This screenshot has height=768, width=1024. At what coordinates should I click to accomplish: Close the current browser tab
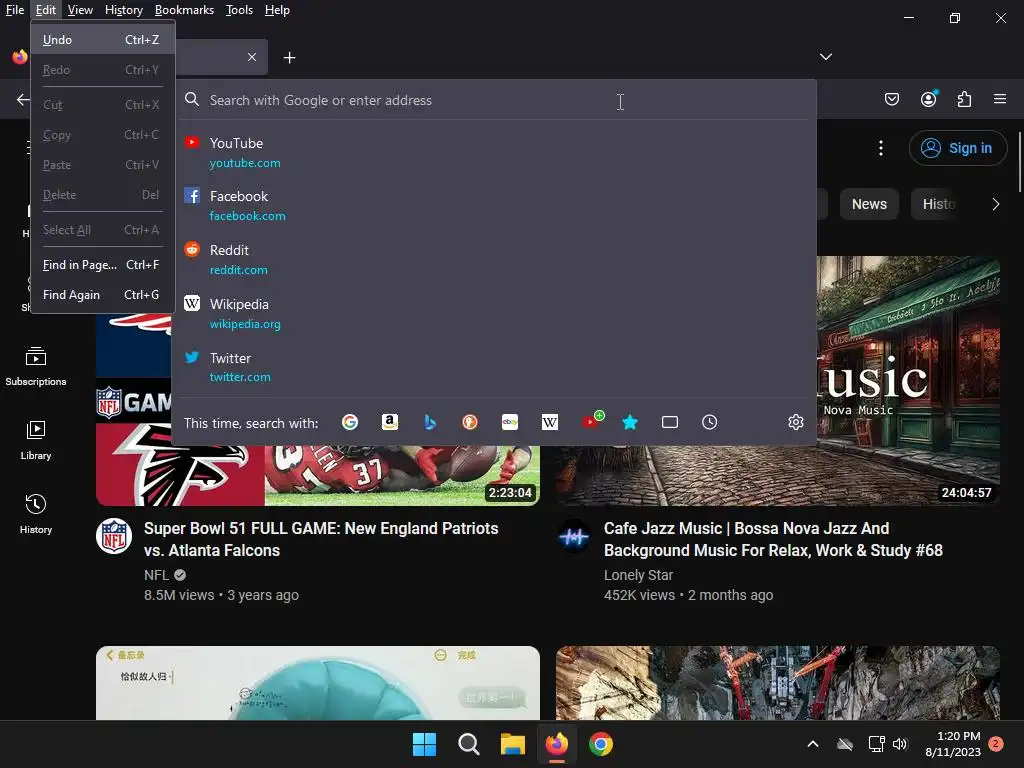[x=252, y=57]
